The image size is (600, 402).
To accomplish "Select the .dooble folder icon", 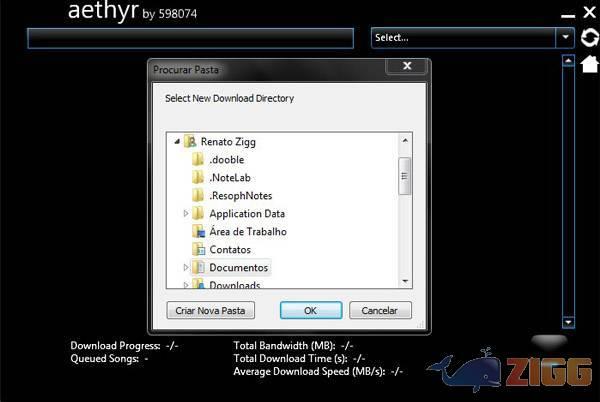I will 198,160.
